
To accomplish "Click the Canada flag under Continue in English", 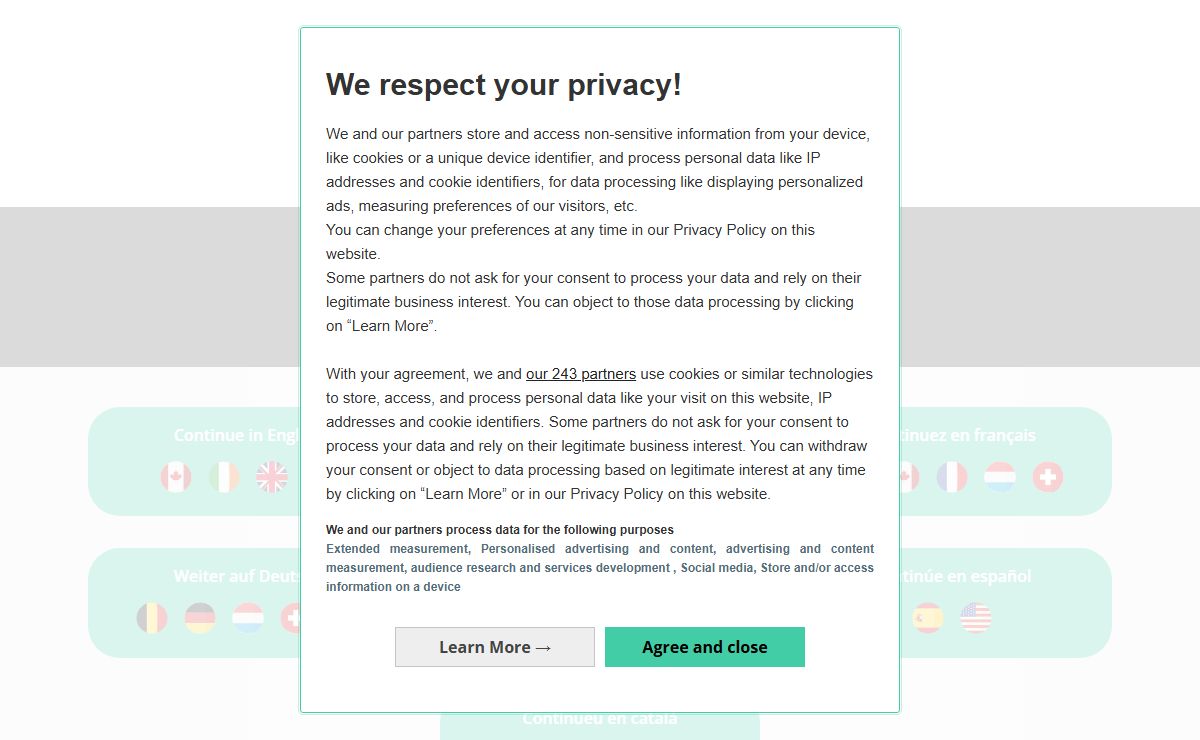I will coord(176,477).
